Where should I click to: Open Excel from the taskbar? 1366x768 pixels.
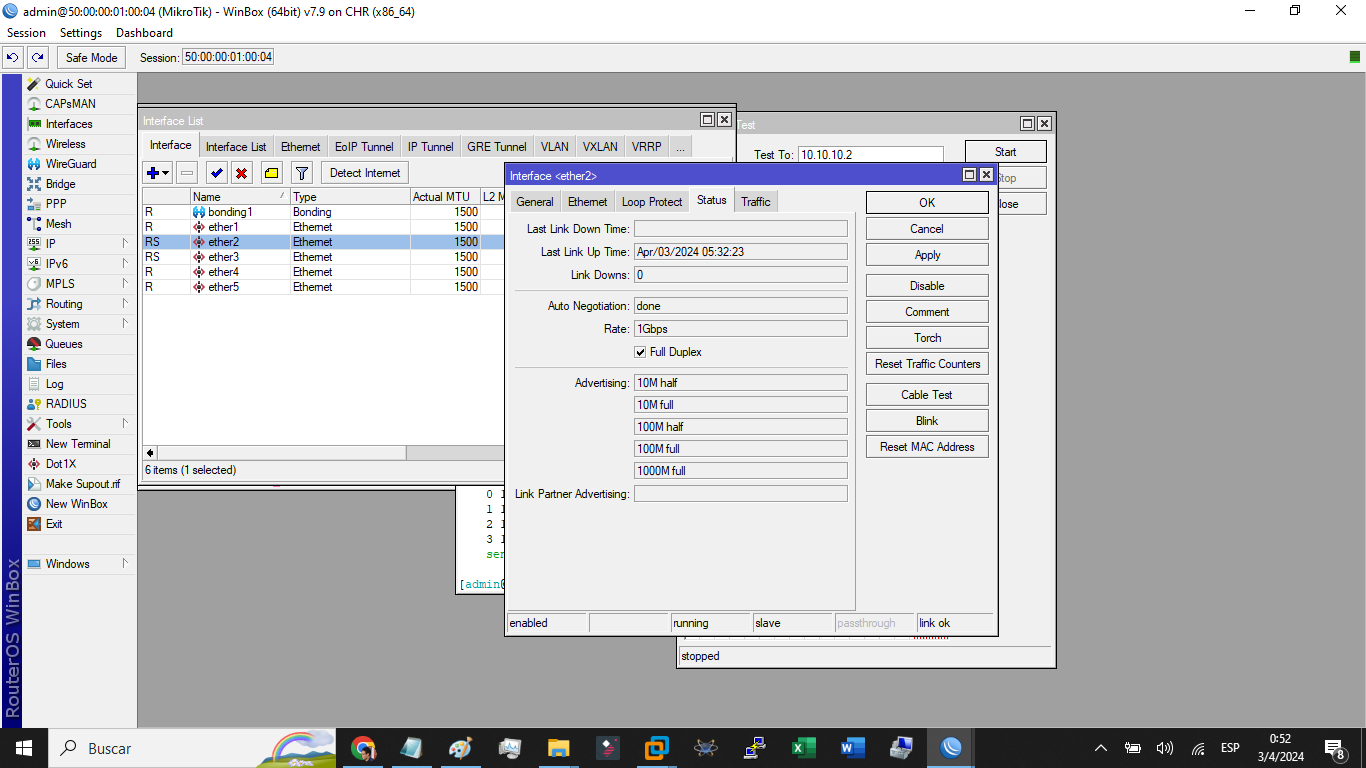tap(804, 748)
